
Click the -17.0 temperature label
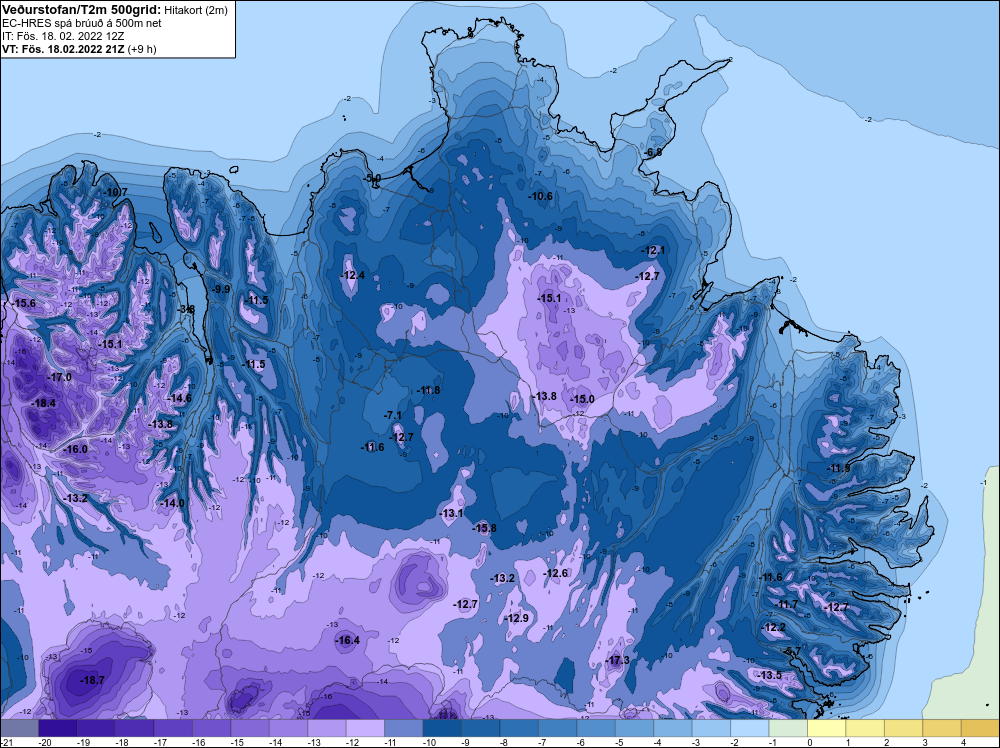tap(59, 377)
